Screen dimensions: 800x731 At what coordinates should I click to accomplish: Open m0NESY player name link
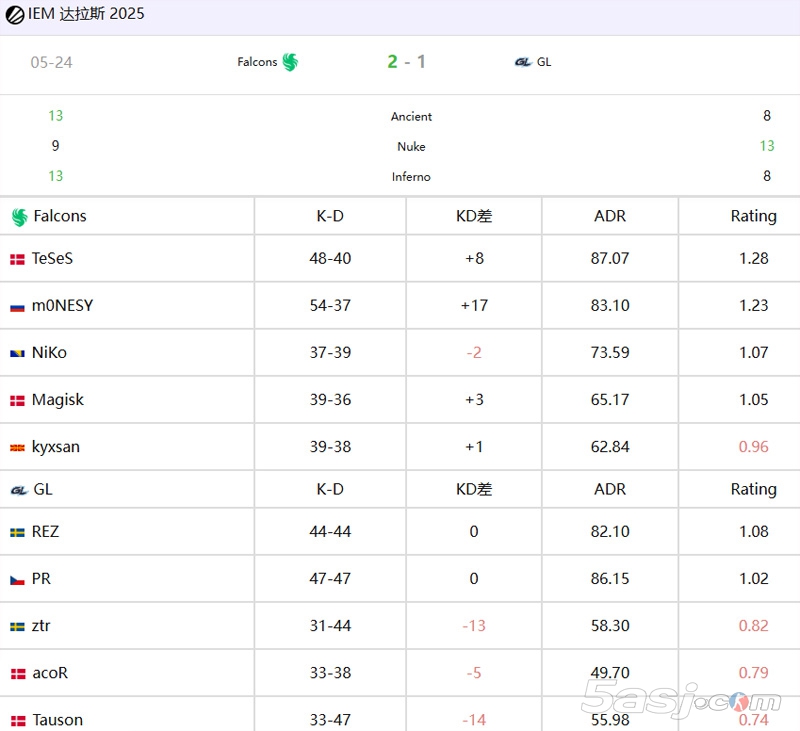[x=62, y=305]
